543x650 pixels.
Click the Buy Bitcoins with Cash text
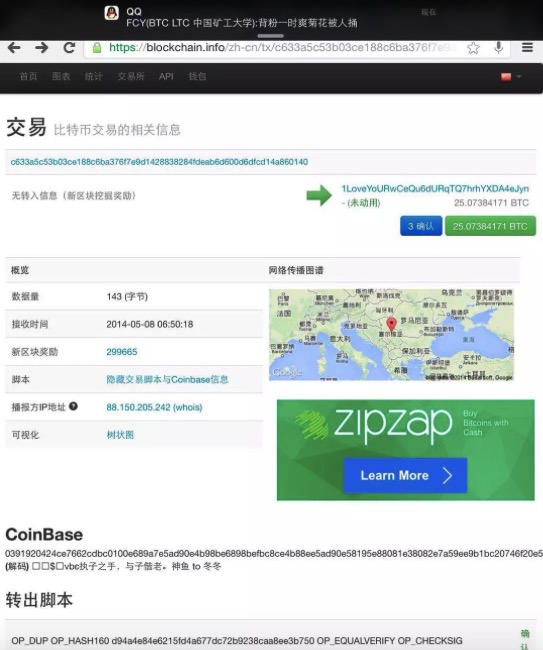point(485,423)
